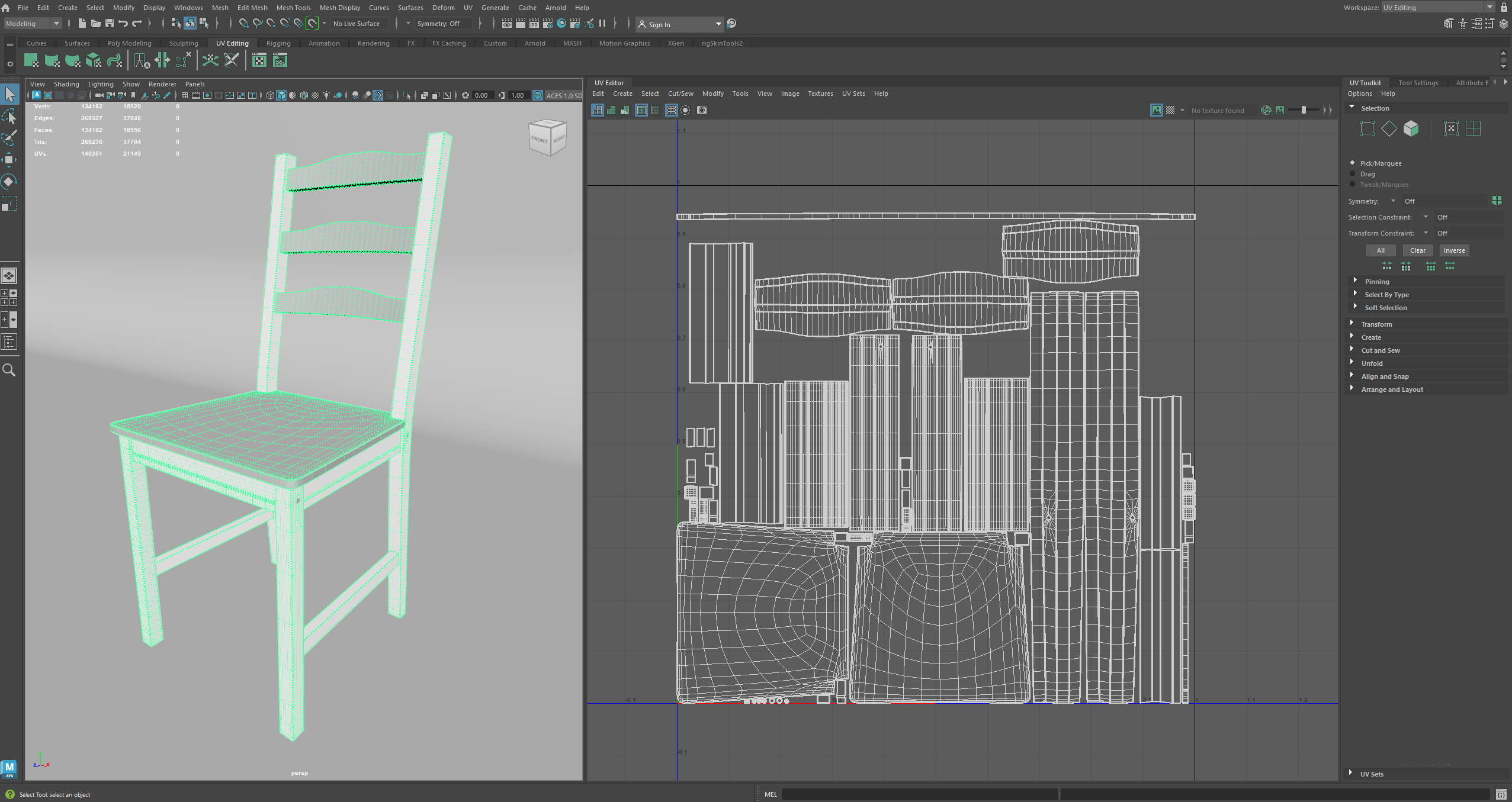
Task: Click the edge selection mode icon in UV Toolkit
Action: [1389, 128]
